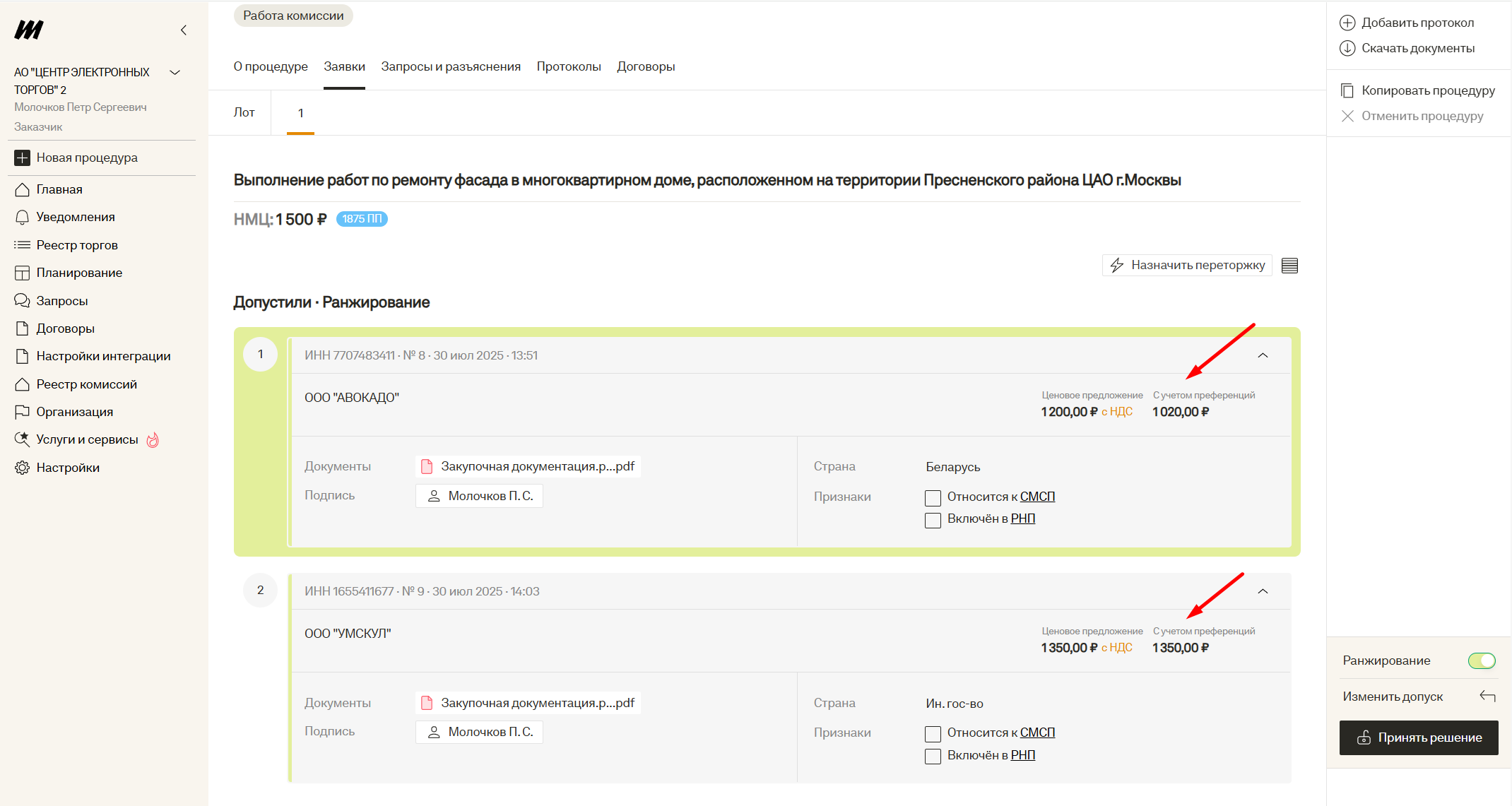
Task: Click the Скачать документы download icon
Action: click(x=1347, y=48)
